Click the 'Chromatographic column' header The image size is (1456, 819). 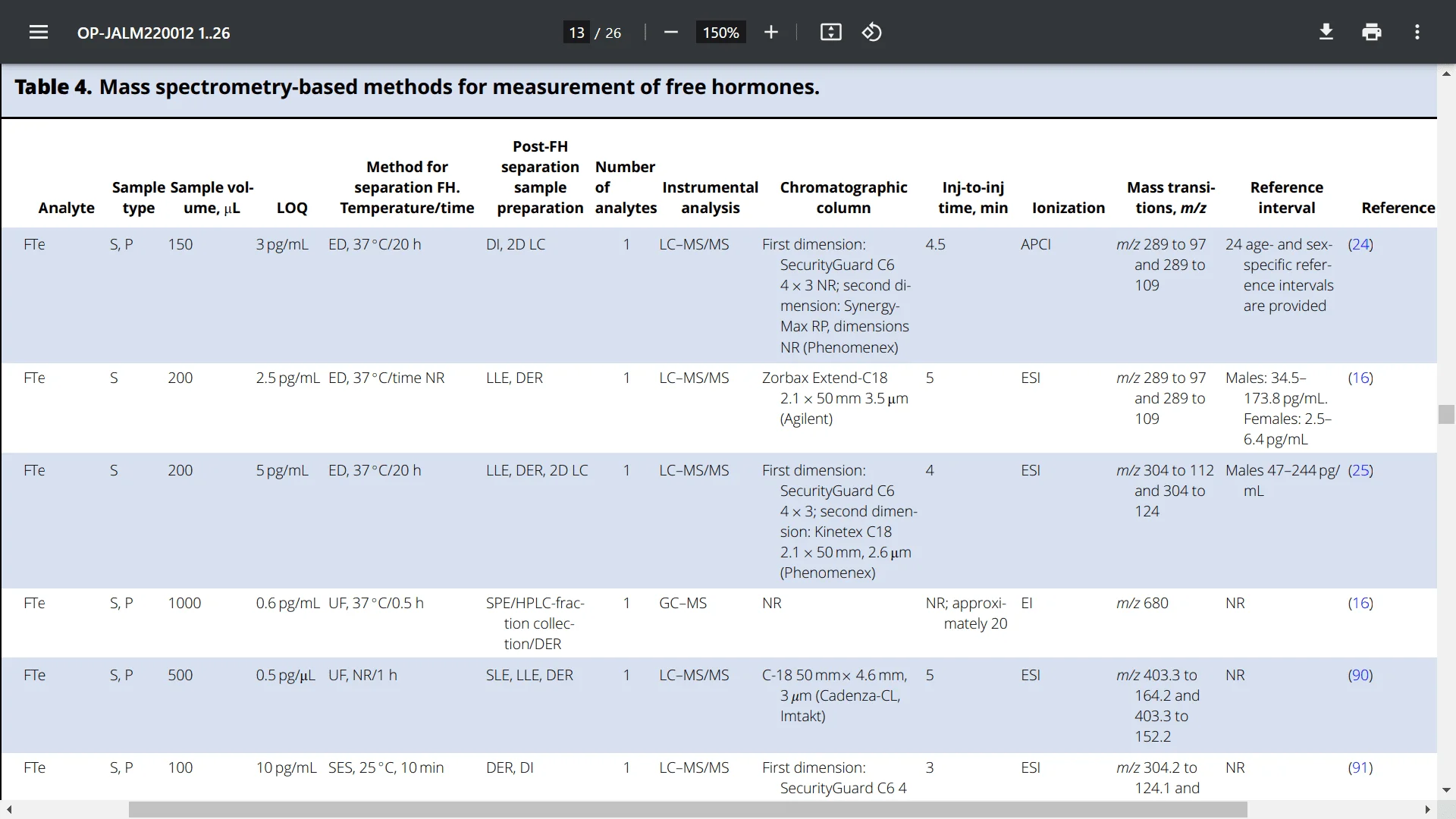(843, 197)
